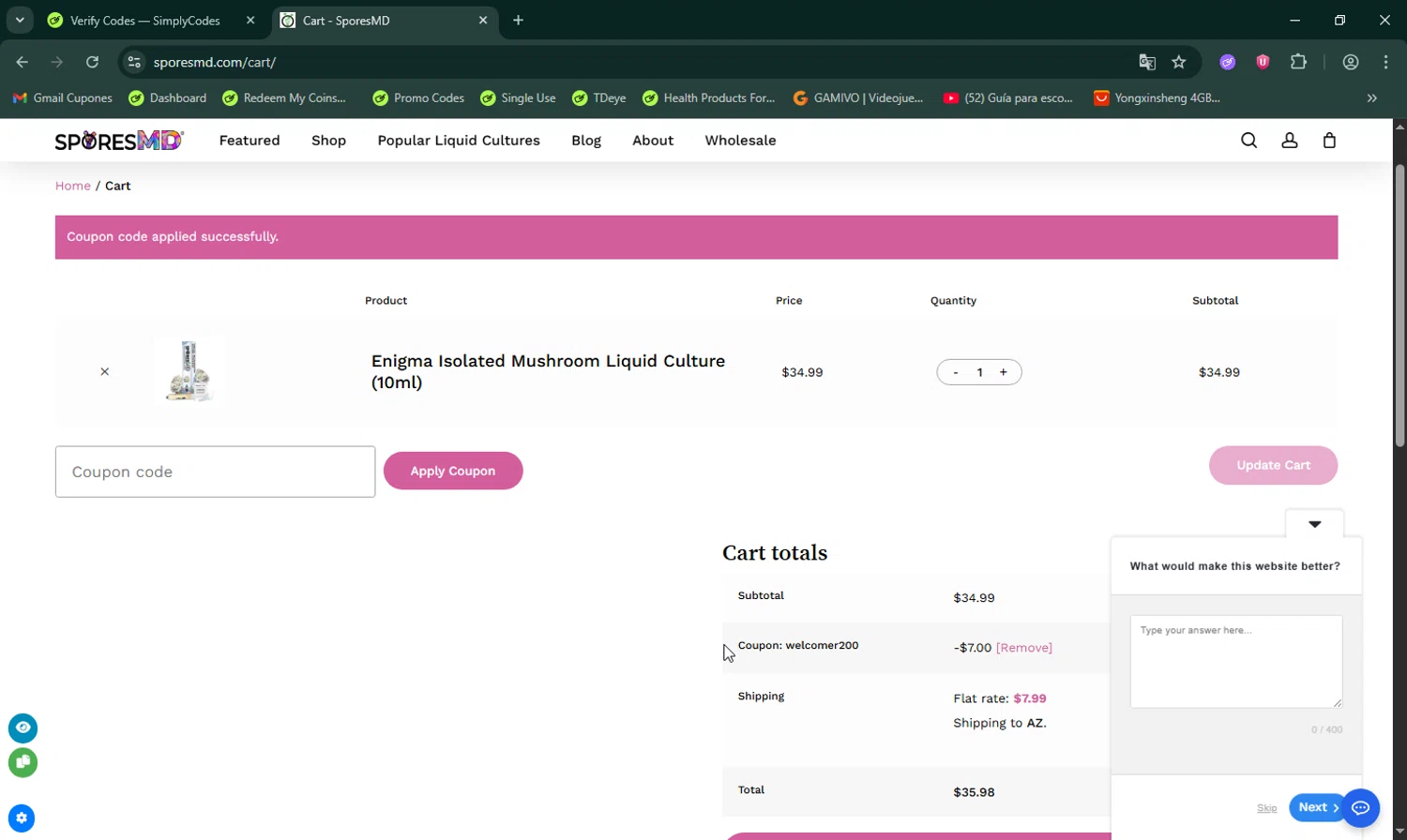Open the account profile icon in header
The height and width of the screenshot is (840, 1407).
pyautogui.click(x=1290, y=141)
